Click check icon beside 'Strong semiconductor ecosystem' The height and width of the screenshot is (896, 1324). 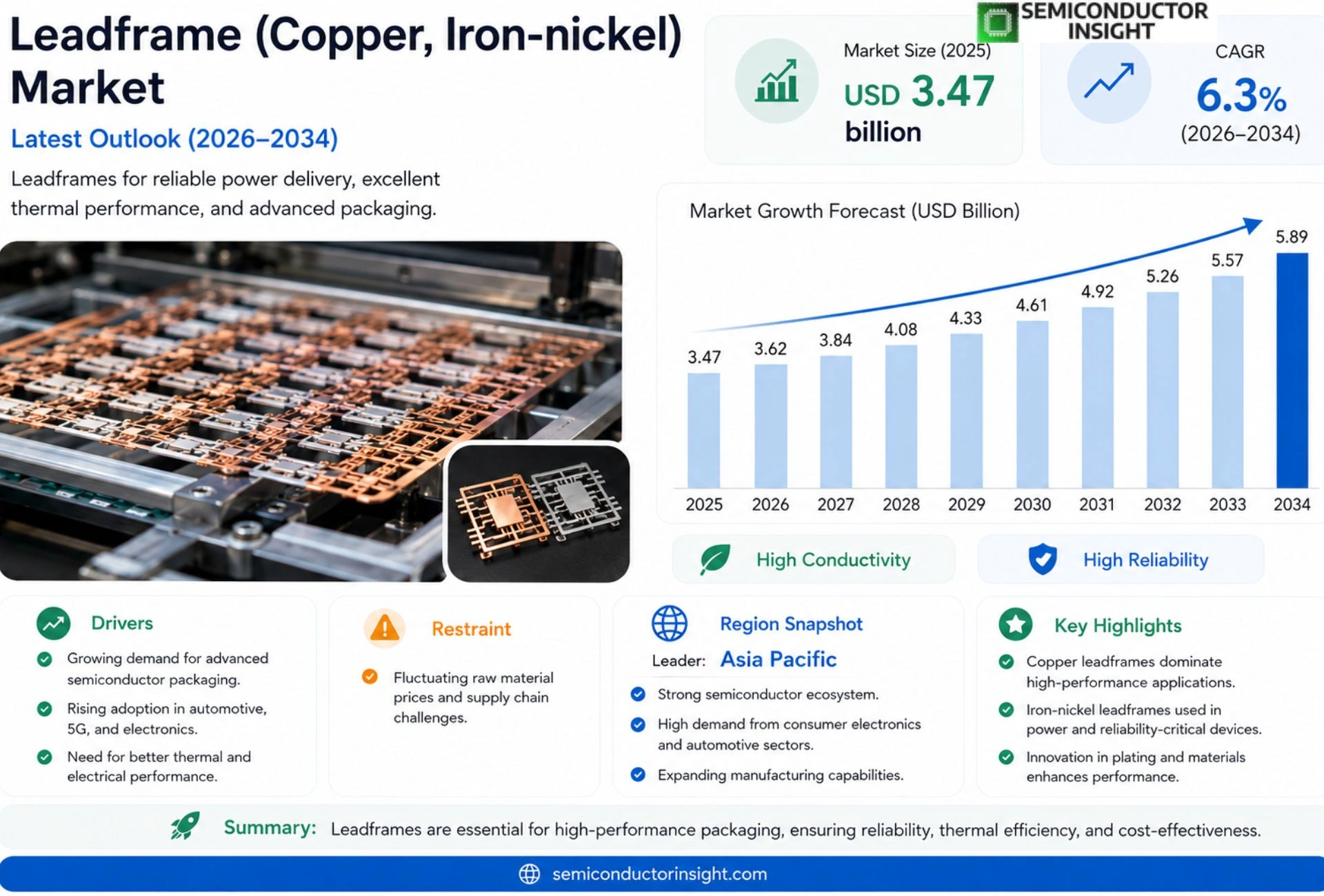tap(638, 694)
